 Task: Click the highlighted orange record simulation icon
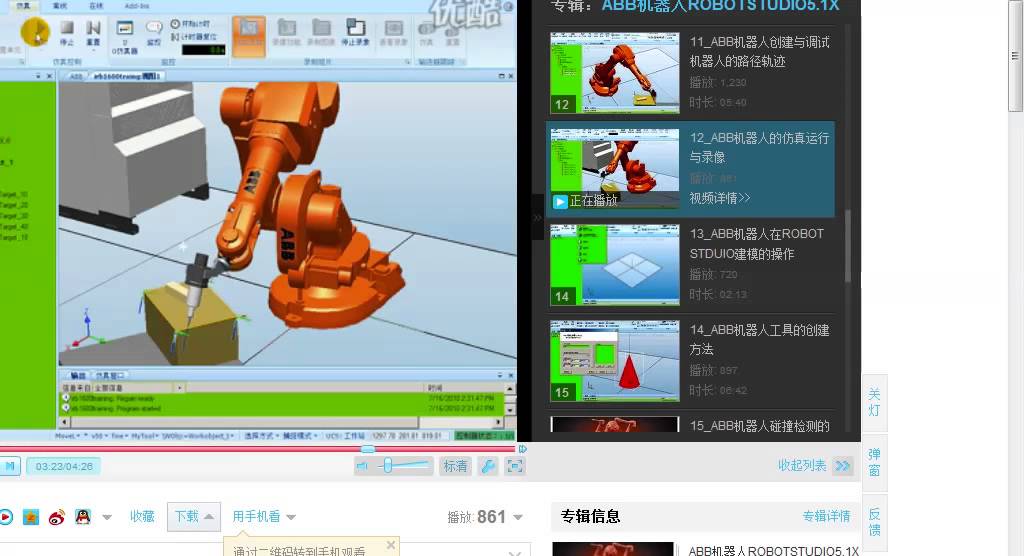[249, 35]
